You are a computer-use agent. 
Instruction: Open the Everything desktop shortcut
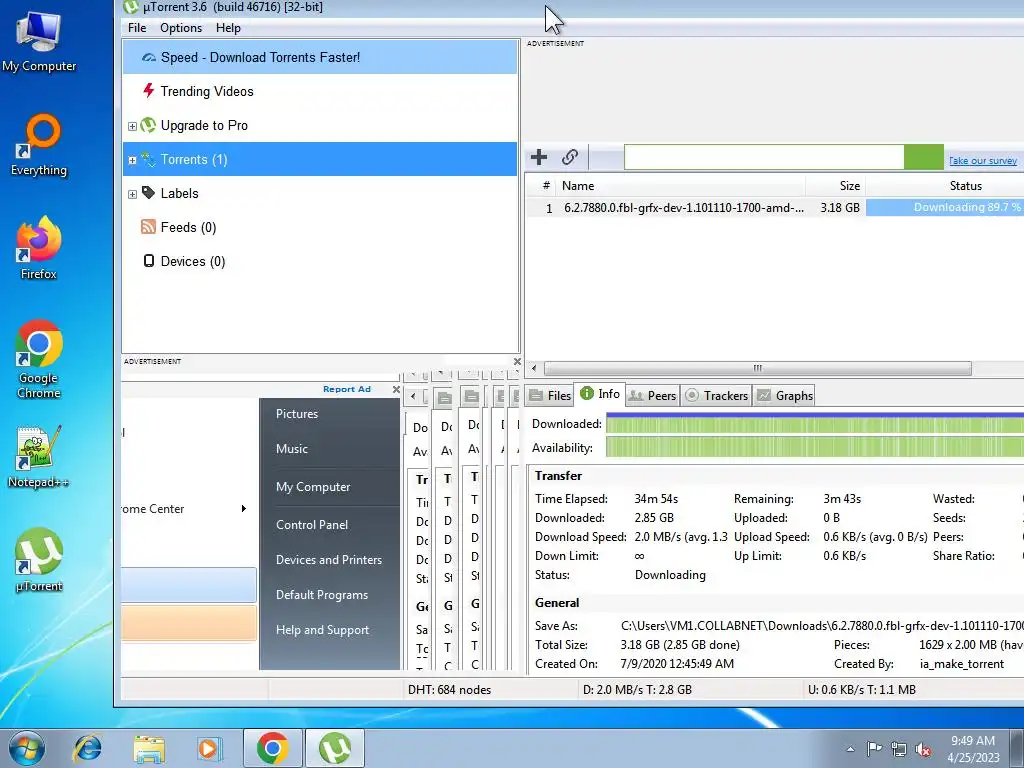39,145
